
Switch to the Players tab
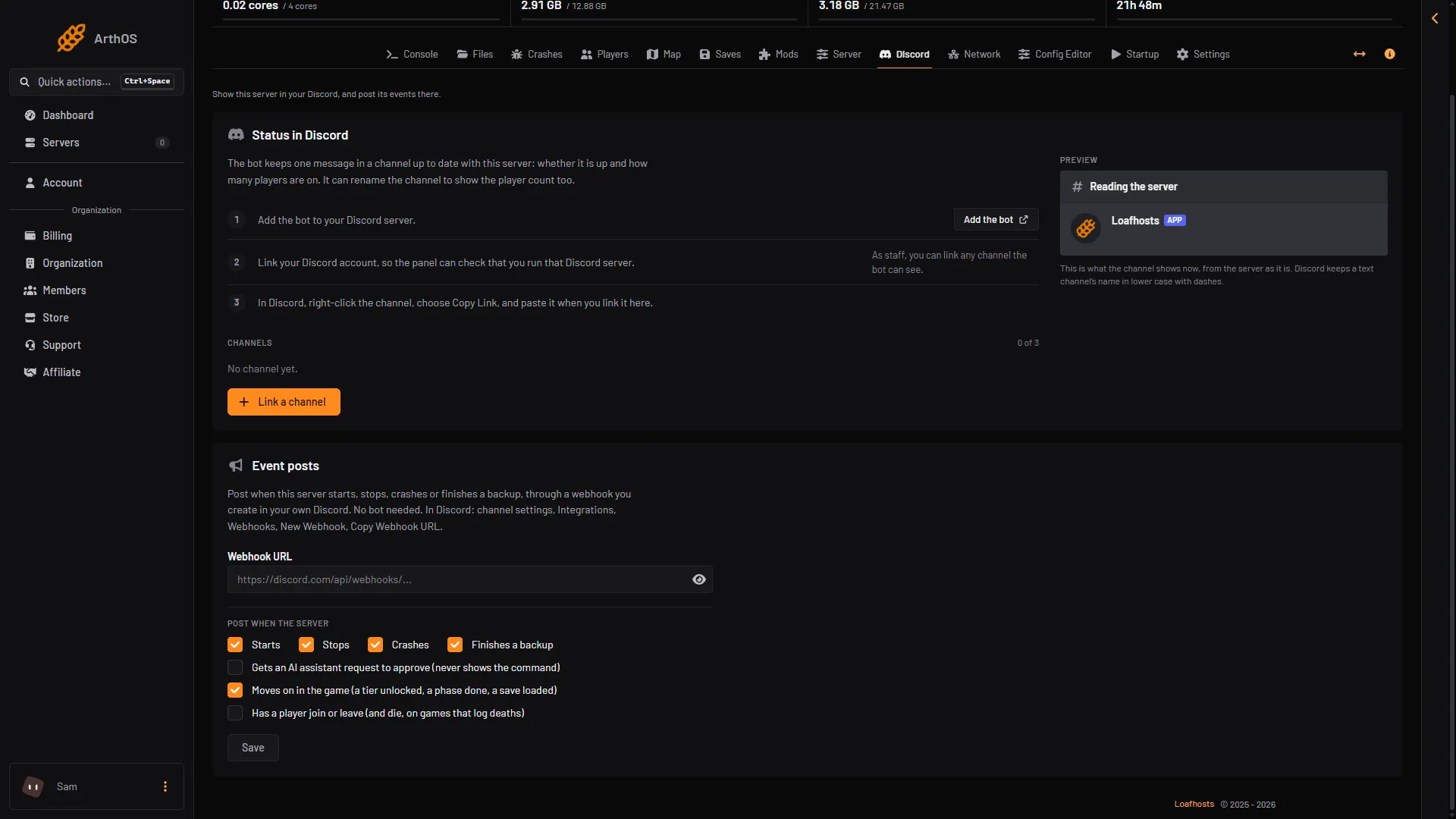point(604,54)
